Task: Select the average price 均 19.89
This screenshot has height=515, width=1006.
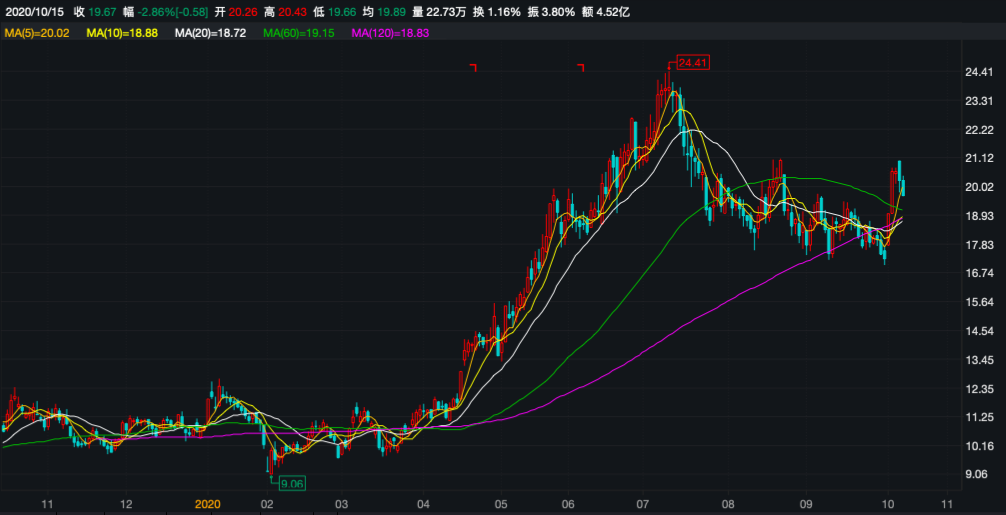Action: pyautogui.click(x=386, y=12)
